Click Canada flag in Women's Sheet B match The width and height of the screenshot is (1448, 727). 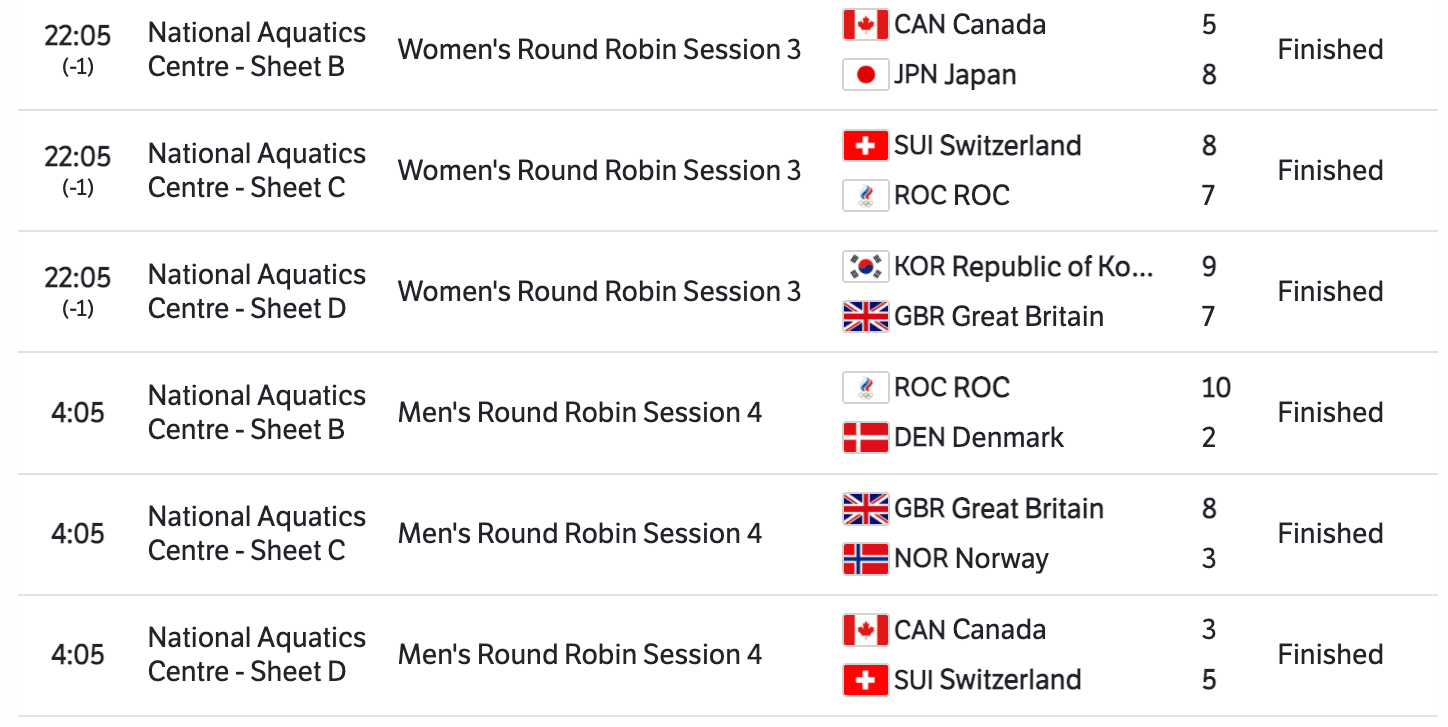pyautogui.click(x=865, y=25)
